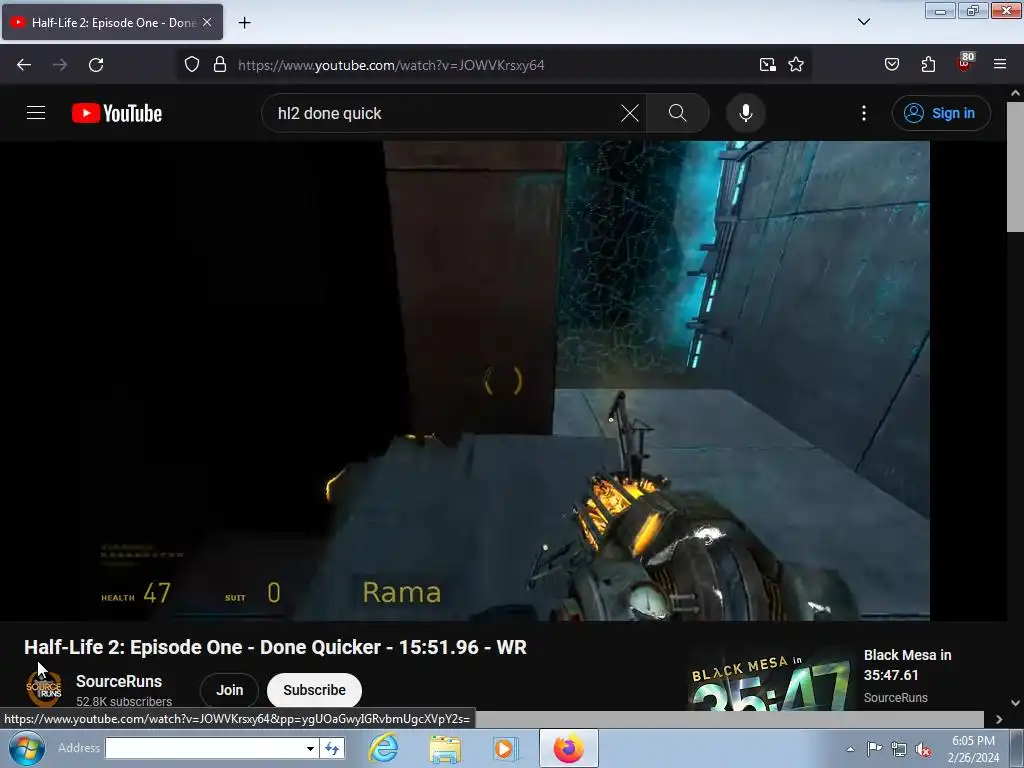Click the page vertical scrollbar thumb
1024x768 pixels.
[x=1015, y=167]
